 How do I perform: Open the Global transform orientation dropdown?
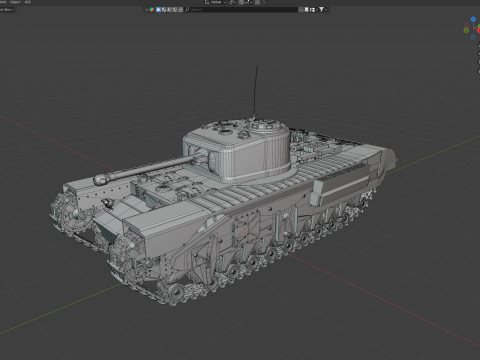click(215, 2)
